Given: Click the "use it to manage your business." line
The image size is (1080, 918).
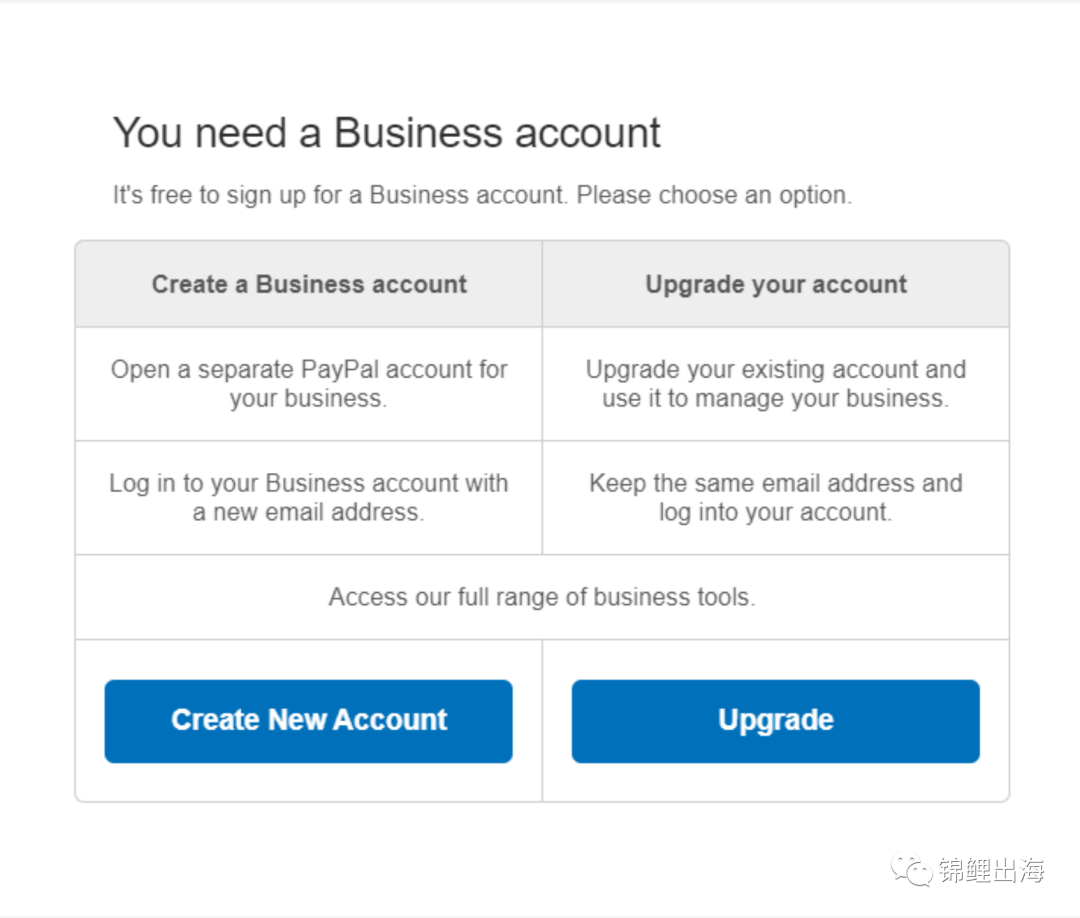Looking at the screenshot, I should pyautogui.click(x=776, y=399).
